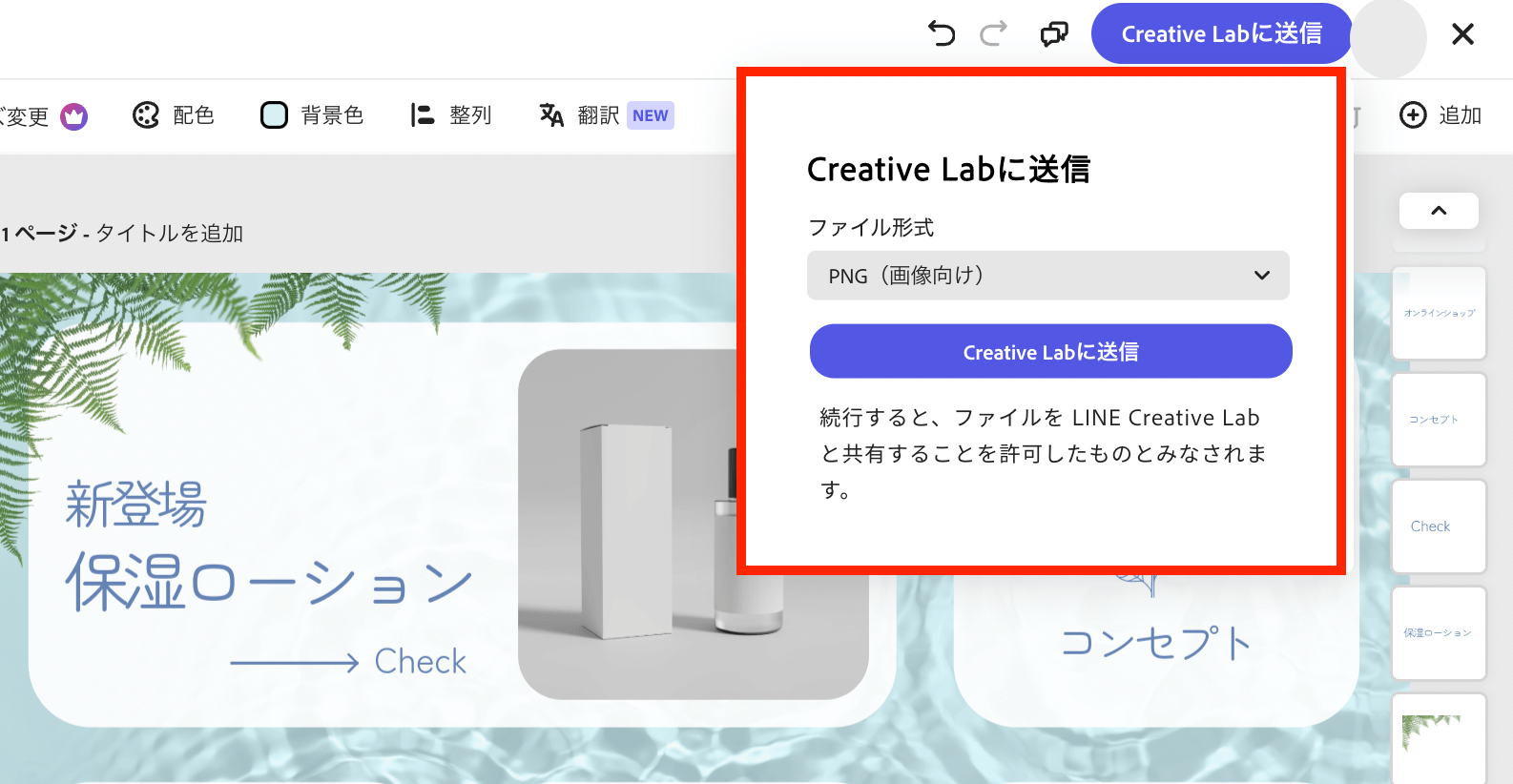Click the redo arrow icon

pos(993,34)
